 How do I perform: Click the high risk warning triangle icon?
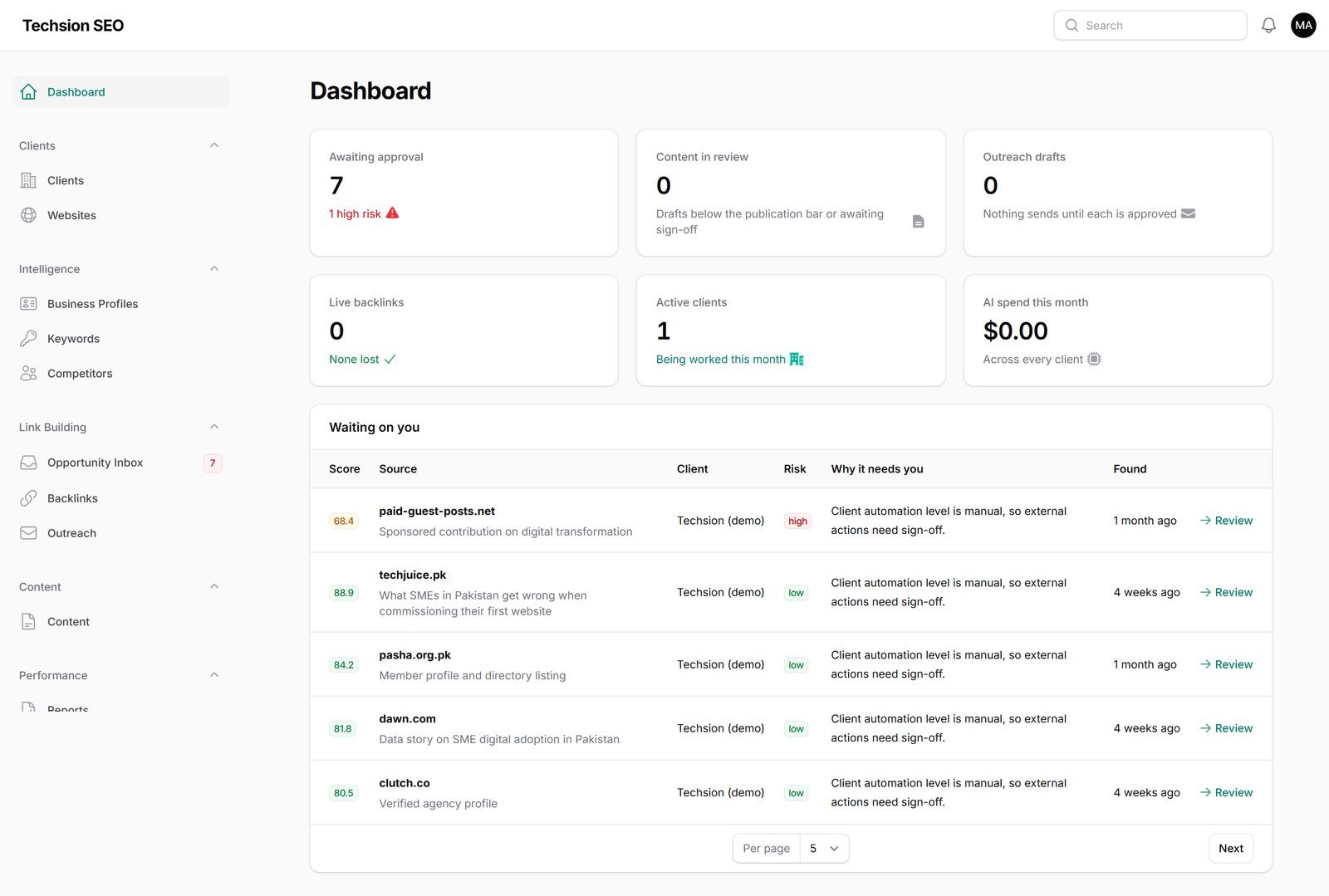(393, 213)
